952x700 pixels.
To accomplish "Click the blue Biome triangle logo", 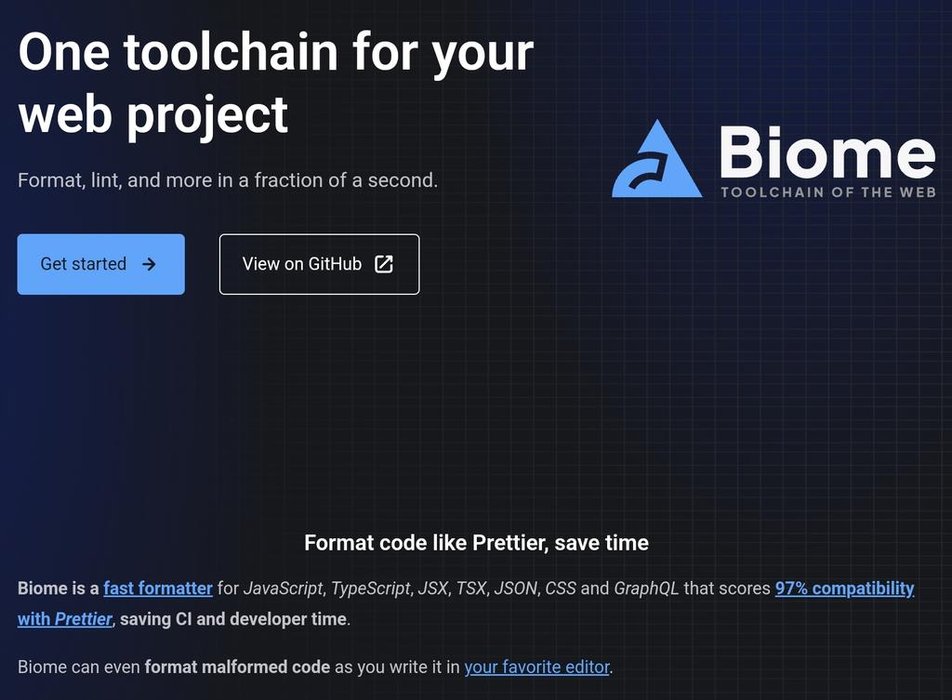I will [x=656, y=160].
